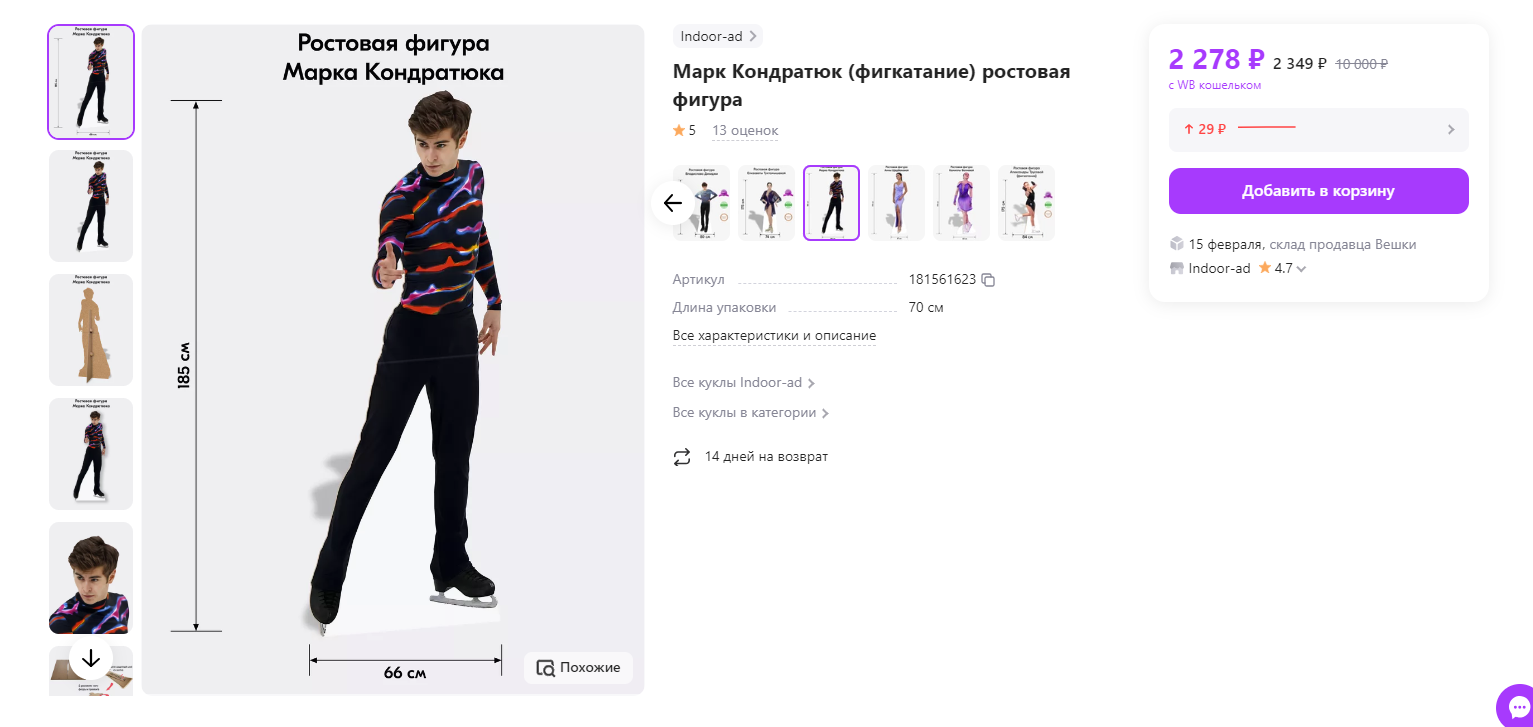1533x727 pixels.
Task: Find similar items with Похожие button
Action: (x=578, y=668)
